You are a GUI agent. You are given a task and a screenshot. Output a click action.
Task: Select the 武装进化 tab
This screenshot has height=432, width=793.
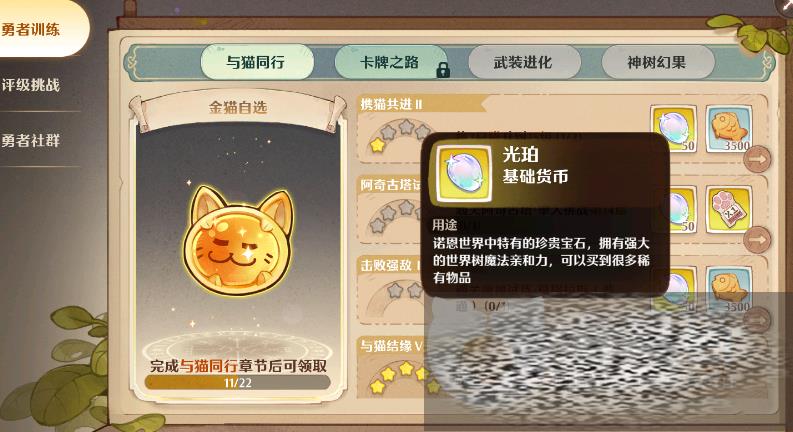coord(524,62)
